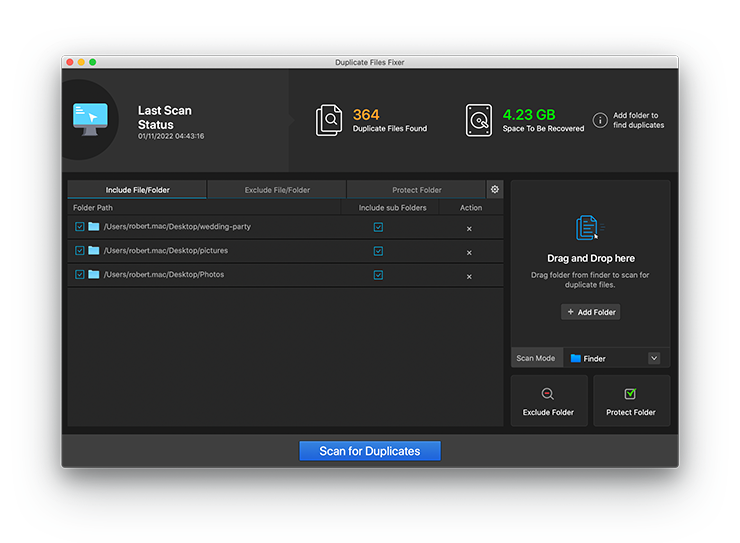The height and width of the screenshot is (543, 740).
Task: Click the 364 duplicate files count
Action: [x=366, y=115]
